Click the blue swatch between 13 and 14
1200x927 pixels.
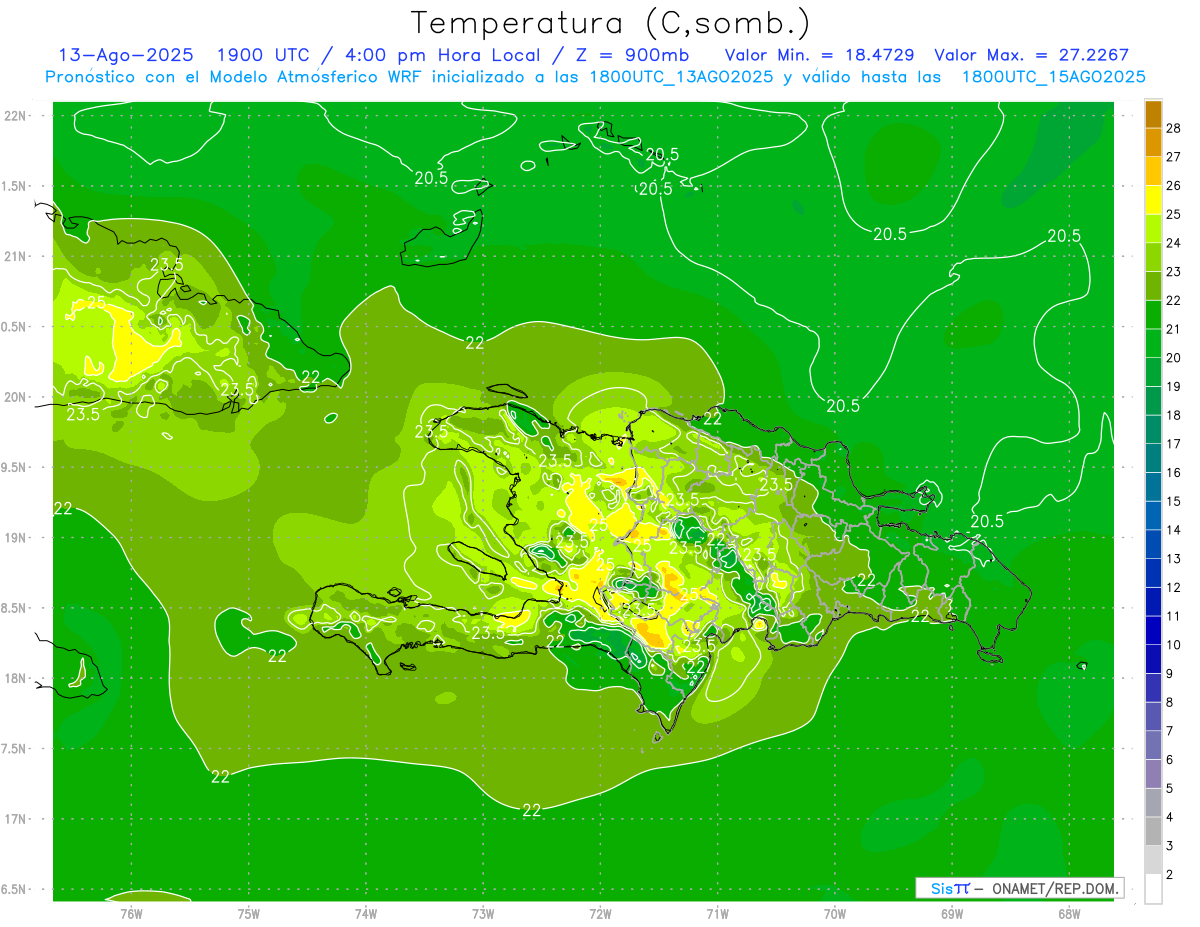(x=1153, y=545)
